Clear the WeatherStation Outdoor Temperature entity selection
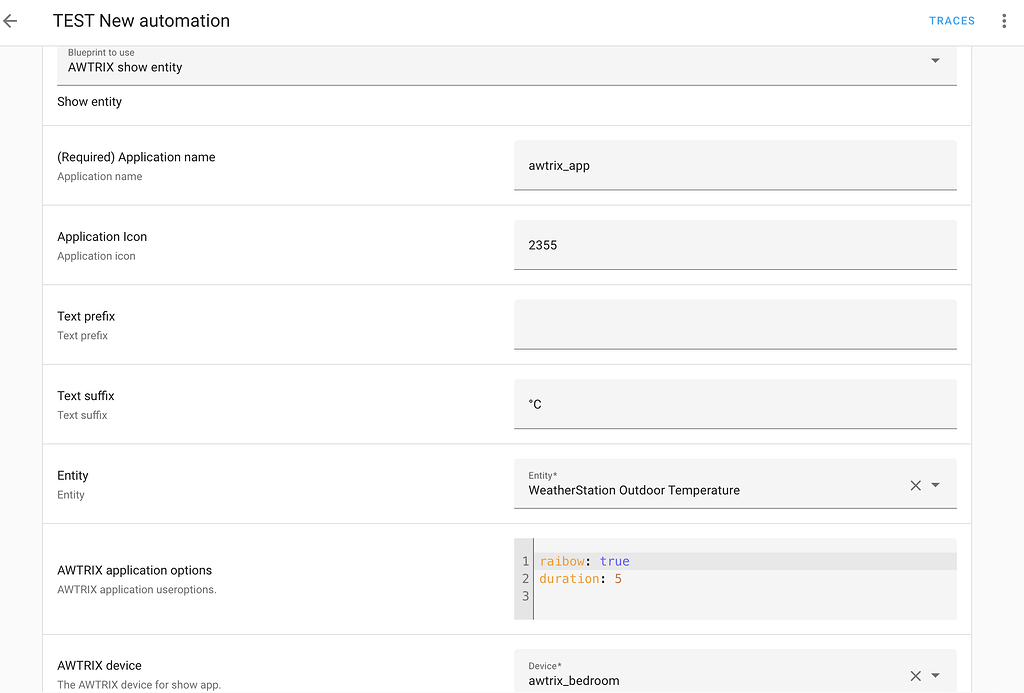Screen dimensions: 1024x693 coord(915,485)
